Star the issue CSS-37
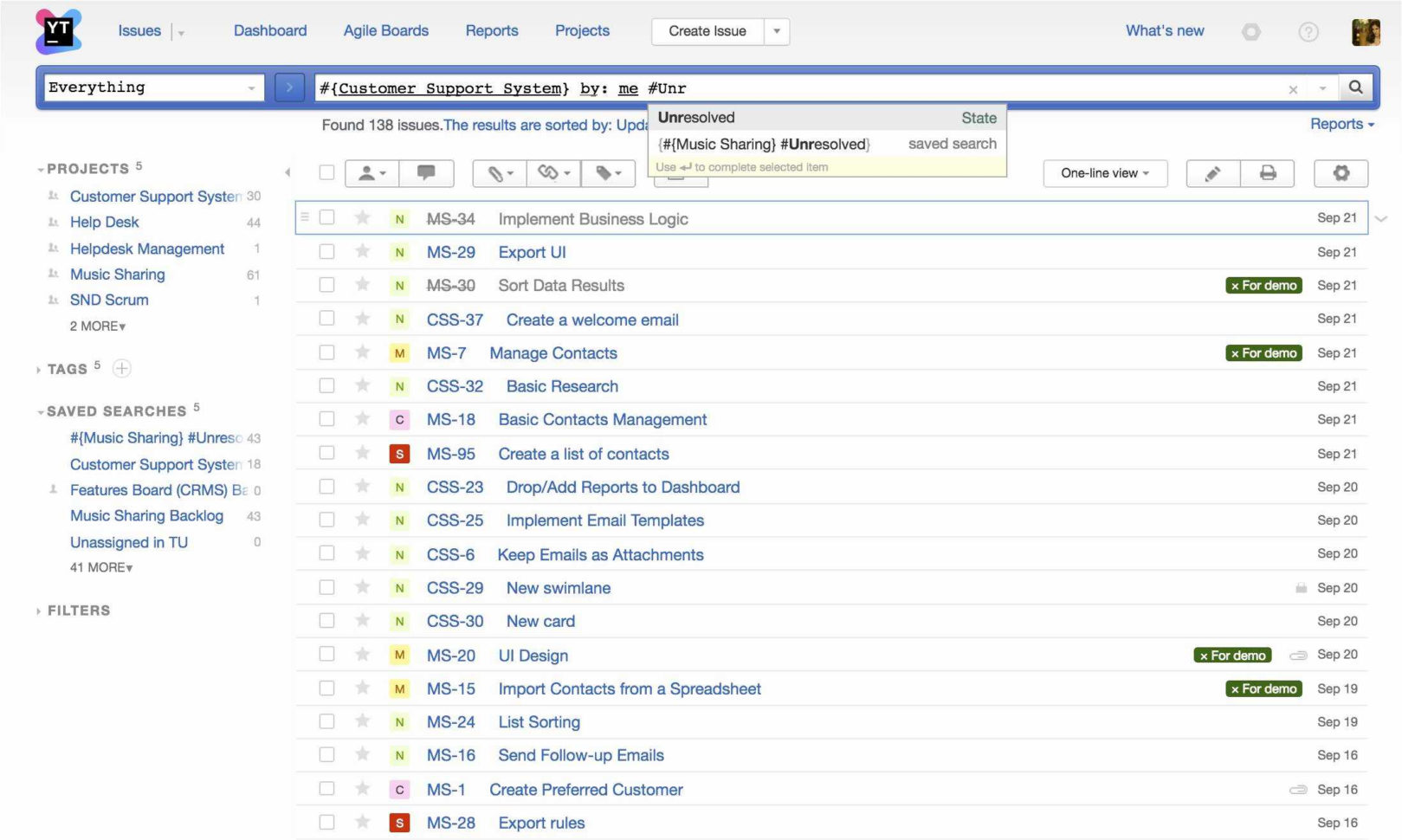Viewport: 1402px width, 840px height. (361, 319)
